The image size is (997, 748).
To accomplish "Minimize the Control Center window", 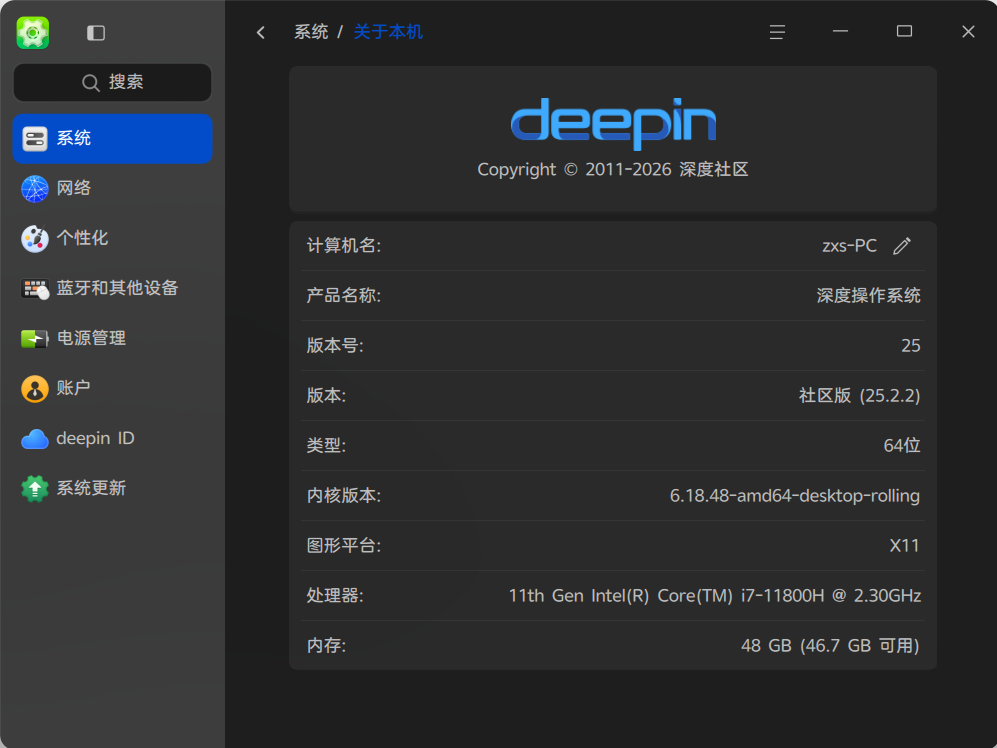I will [x=841, y=32].
